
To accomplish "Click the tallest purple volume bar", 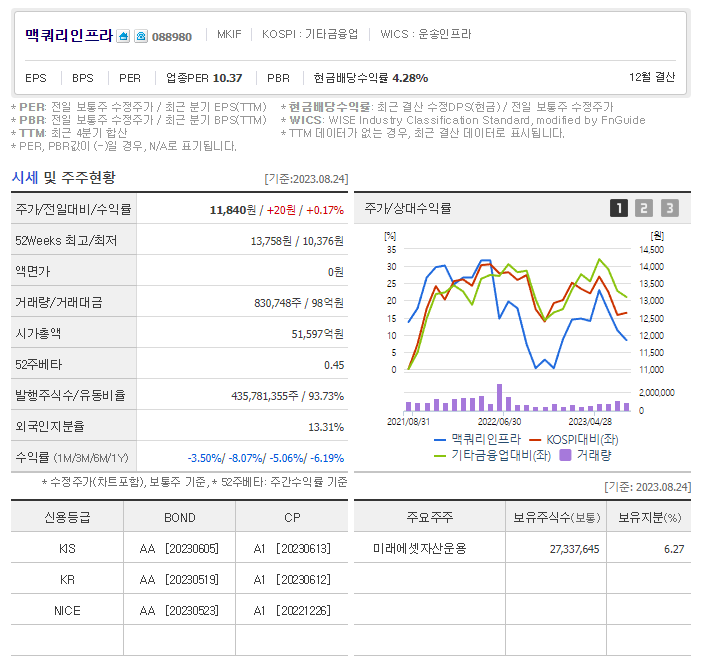I will point(499,397).
